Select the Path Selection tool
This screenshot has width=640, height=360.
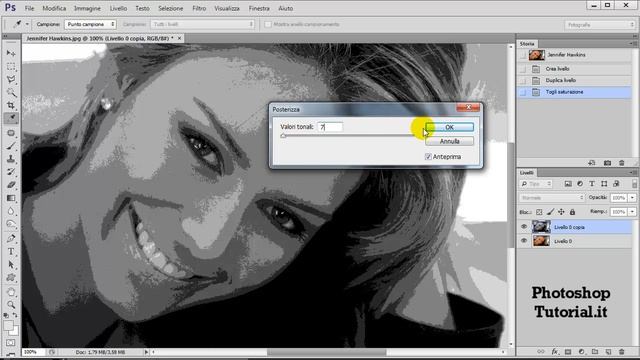[x=11, y=264]
